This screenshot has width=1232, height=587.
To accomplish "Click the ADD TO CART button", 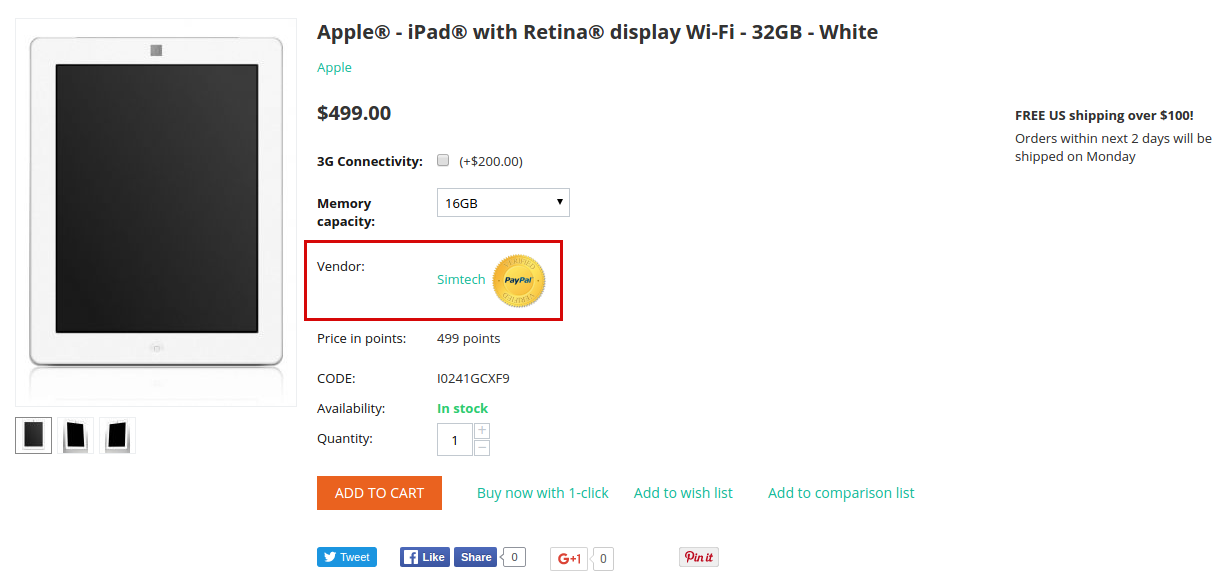I will 379,493.
